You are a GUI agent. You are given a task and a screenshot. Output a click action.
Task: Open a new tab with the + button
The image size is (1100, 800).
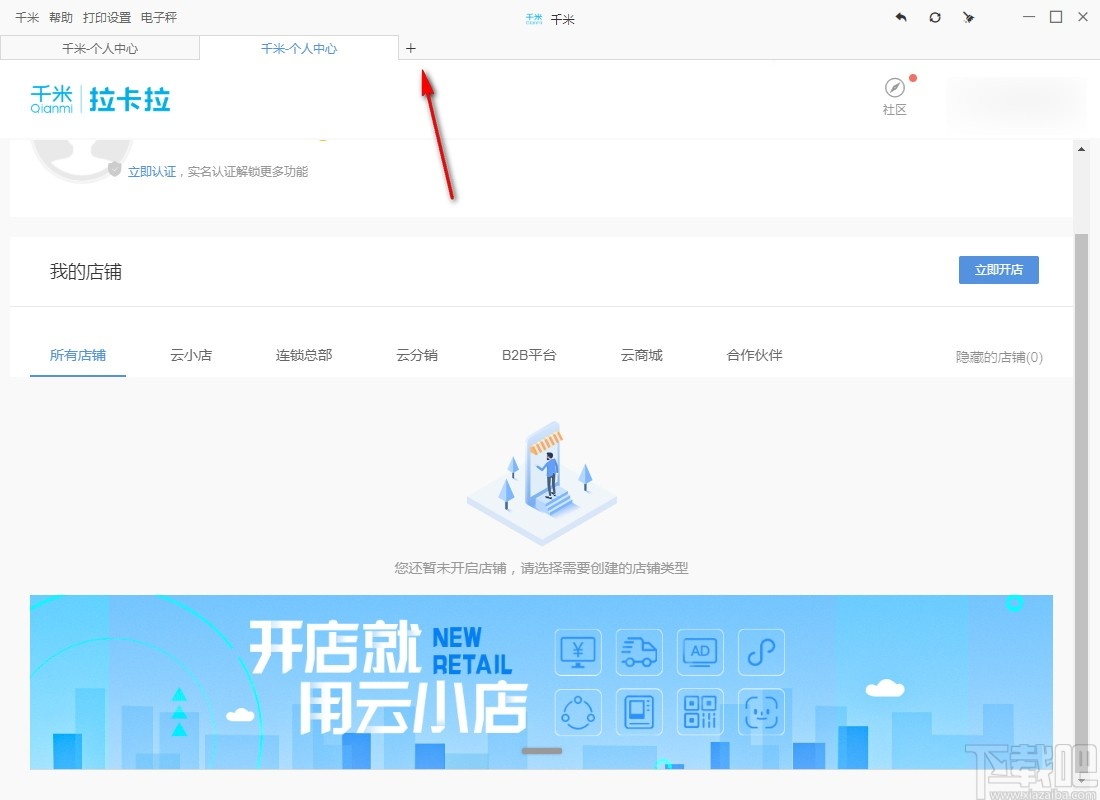pos(411,47)
